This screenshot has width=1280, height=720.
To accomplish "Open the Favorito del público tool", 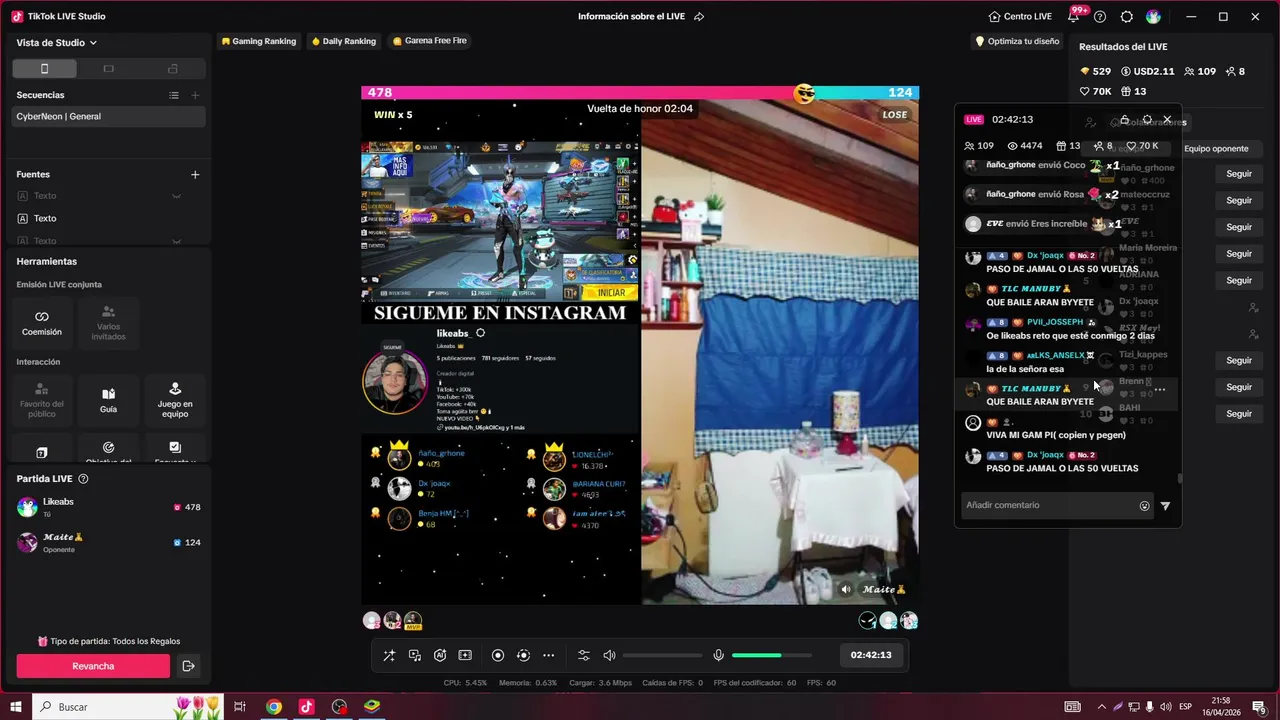I will 42,401.
